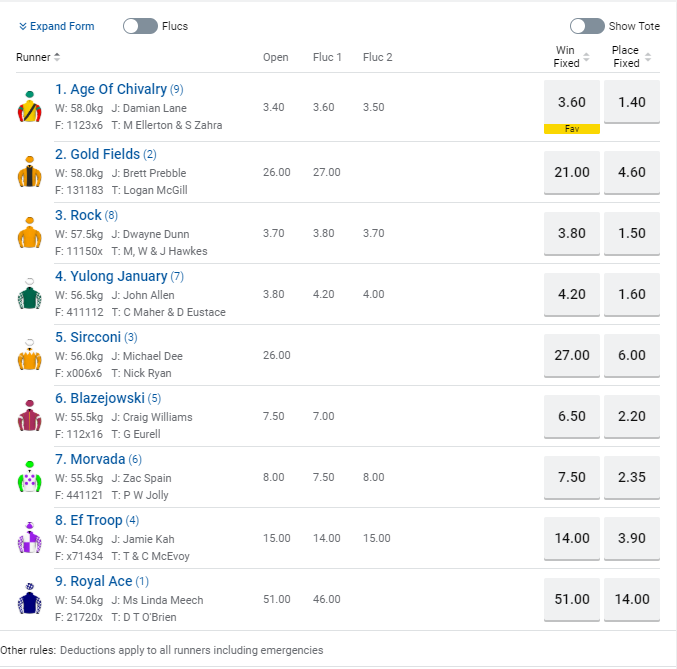This screenshot has height=669, width=677.
Task: Open the Rock runner link
Action: [x=86, y=215]
